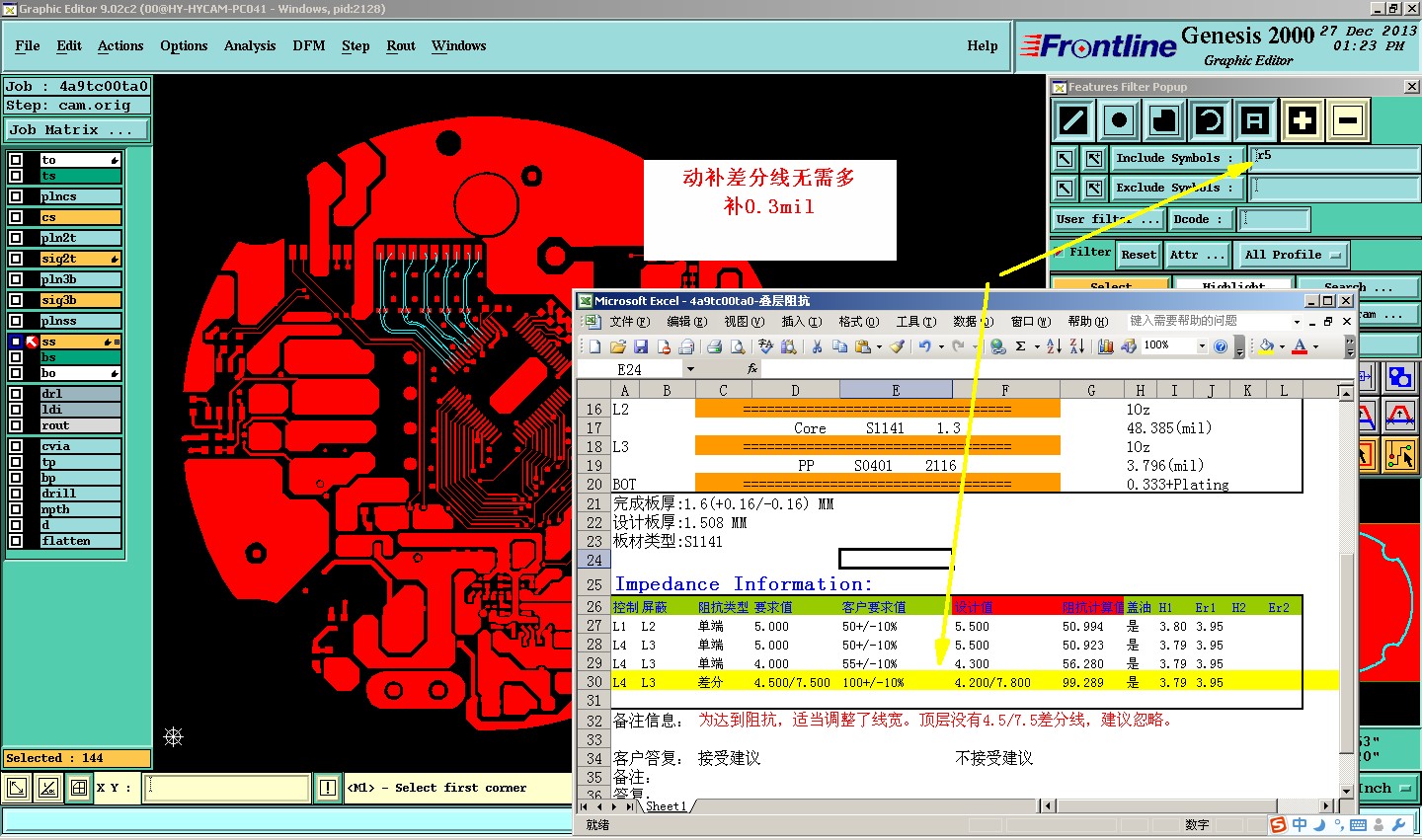Screen dimensions: 1422x840
Task: Open the Analysis menu
Action: pos(250,45)
